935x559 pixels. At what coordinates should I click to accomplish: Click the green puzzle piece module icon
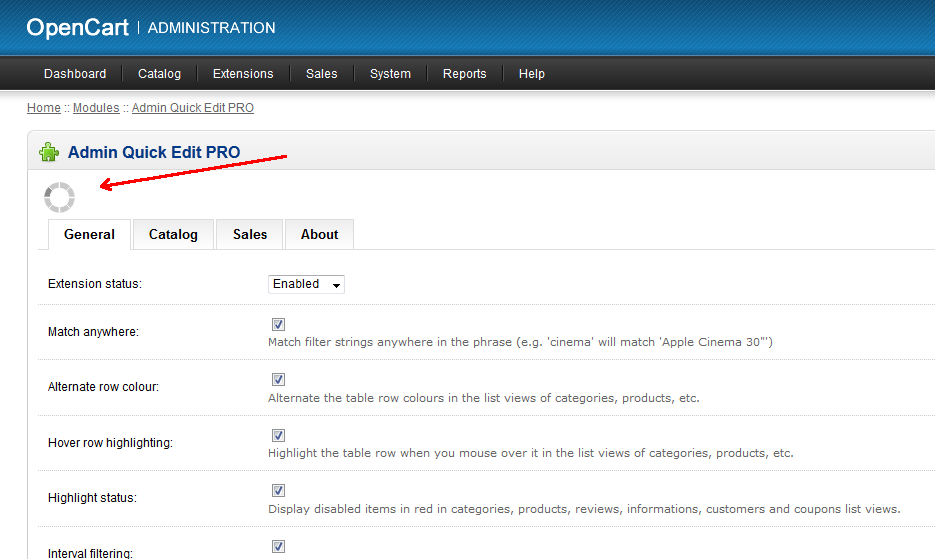click(x=49, y=152)
